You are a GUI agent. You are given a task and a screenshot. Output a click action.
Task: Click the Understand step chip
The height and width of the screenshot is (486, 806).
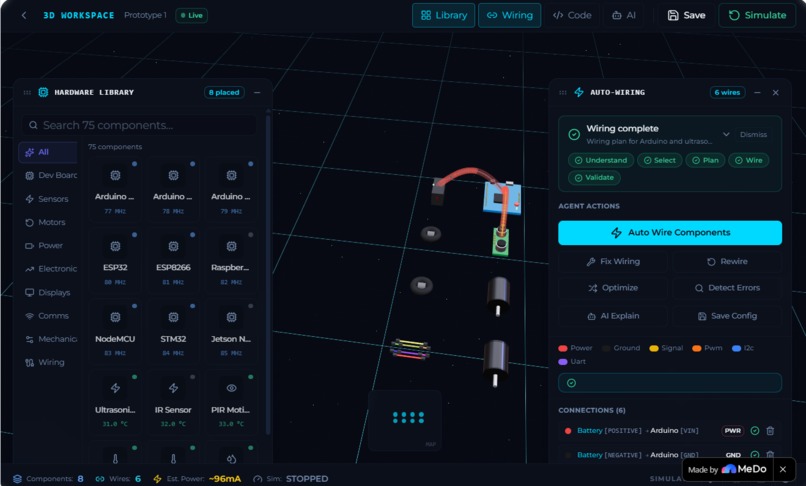(x=600, y=160)
